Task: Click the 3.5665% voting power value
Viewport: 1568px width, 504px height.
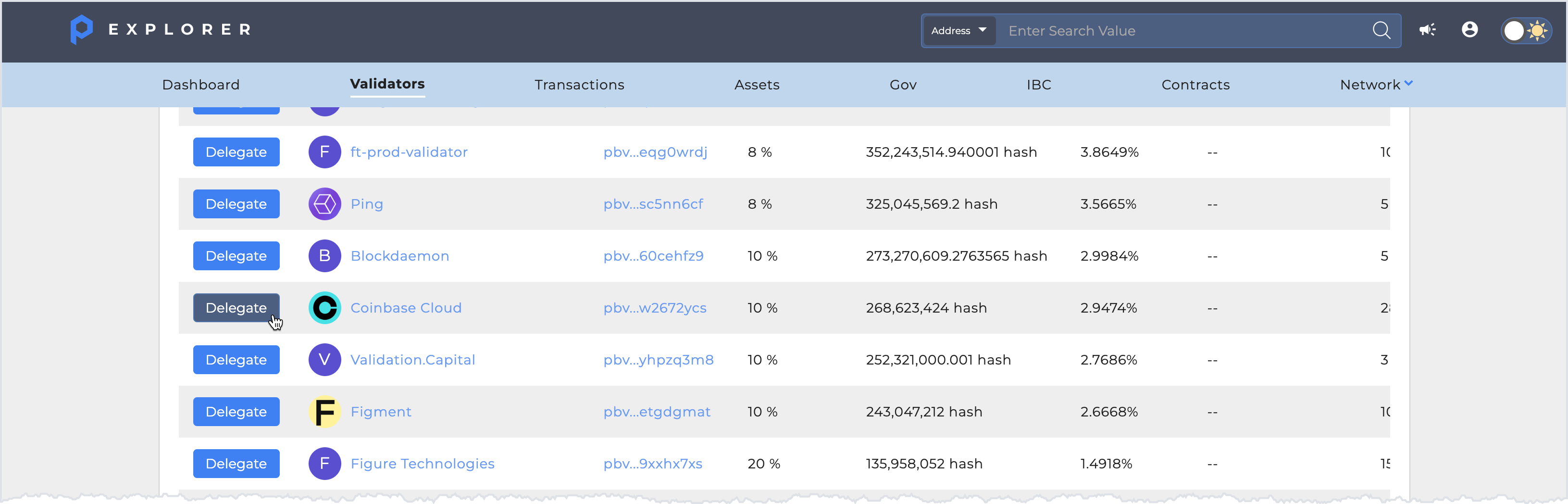Action: tap(1108, 204)
